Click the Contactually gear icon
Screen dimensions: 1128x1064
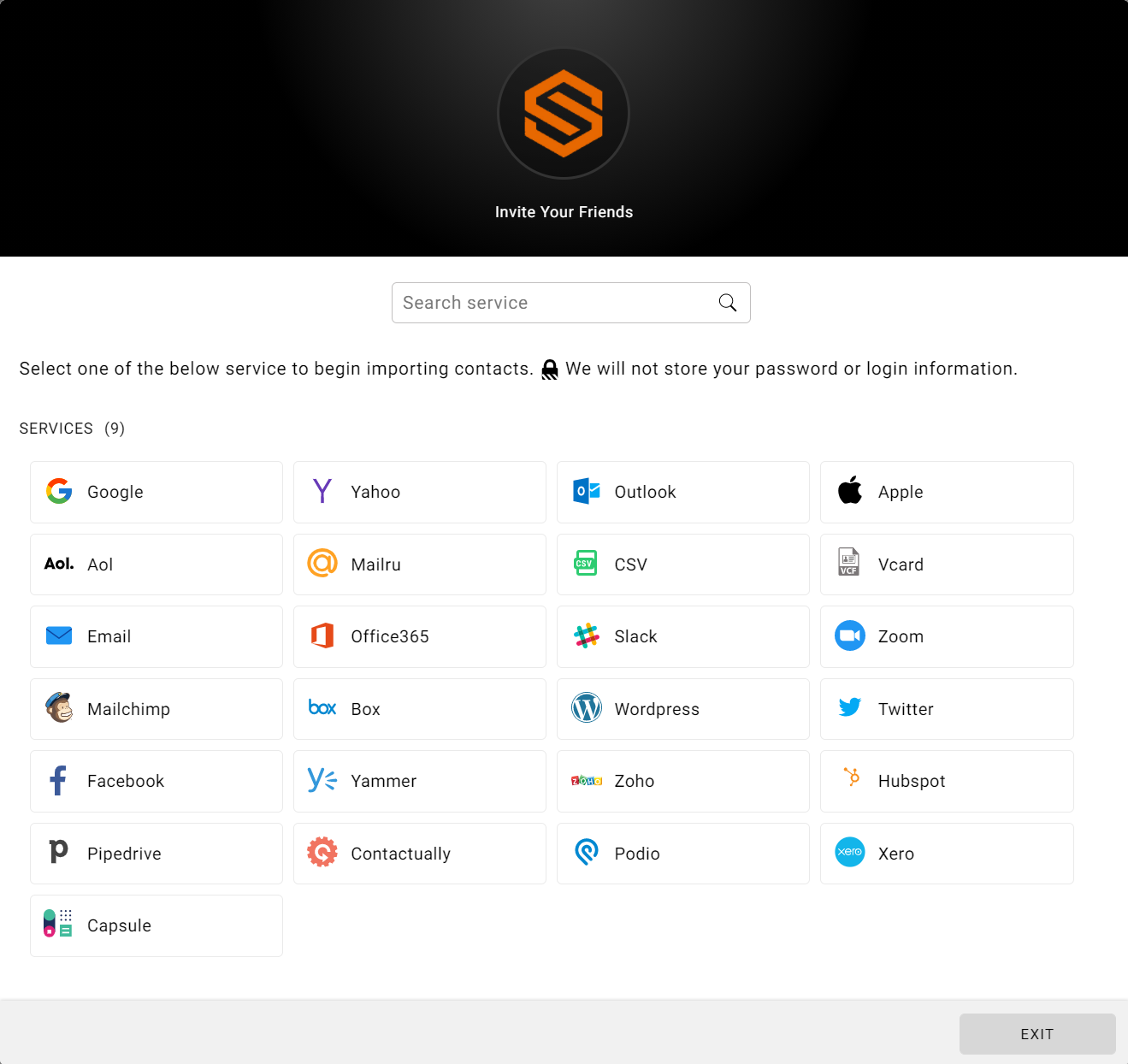click(322, 852)
